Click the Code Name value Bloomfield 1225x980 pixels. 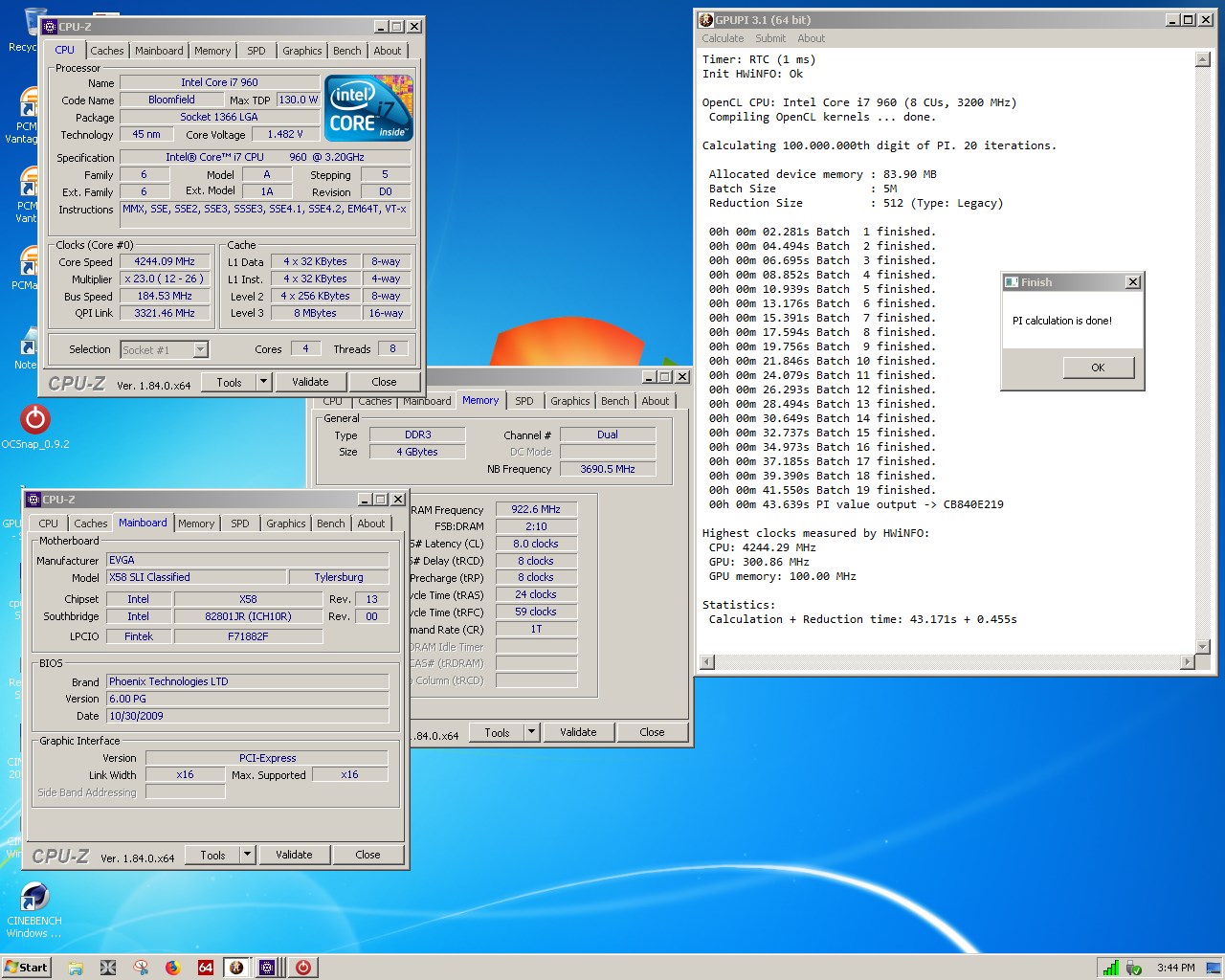[x=171, y=100]
